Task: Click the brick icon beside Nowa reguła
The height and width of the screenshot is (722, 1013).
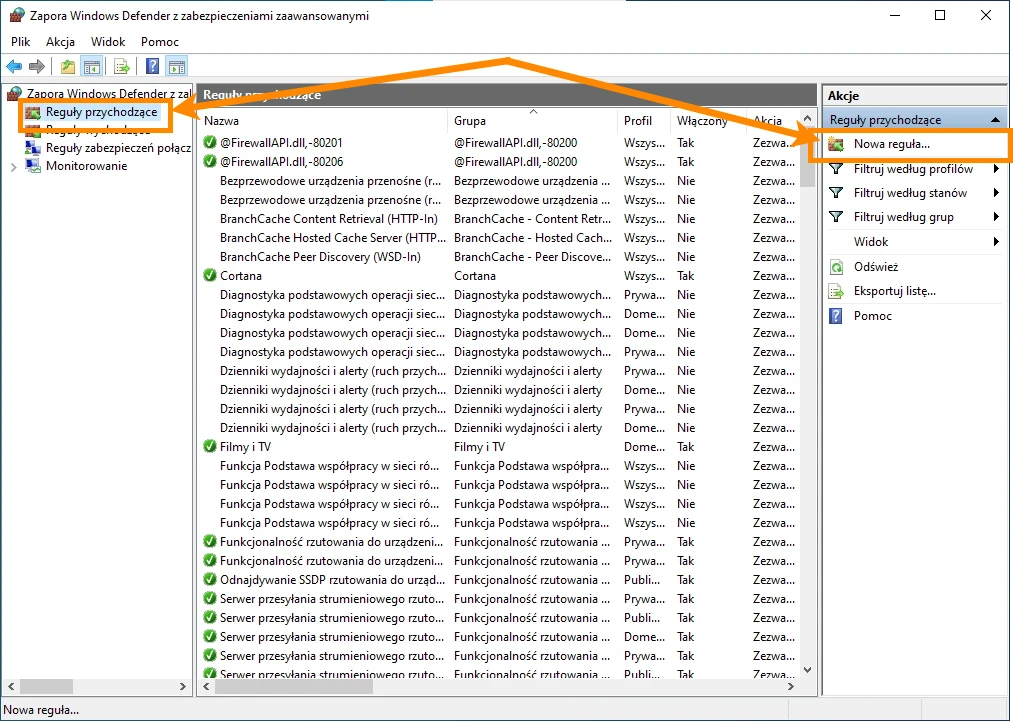Action: coord(836,144)
